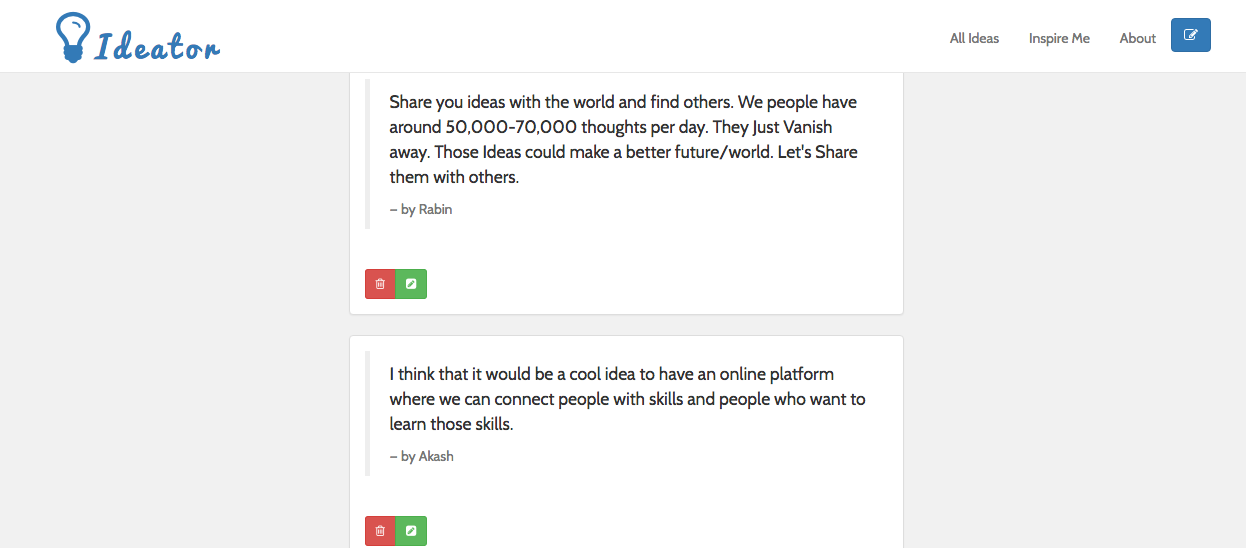Viewport: 1246px width, 548px height.
Task: Click the word "Vanish" in Rabin's idea
Action: [807, 127]
